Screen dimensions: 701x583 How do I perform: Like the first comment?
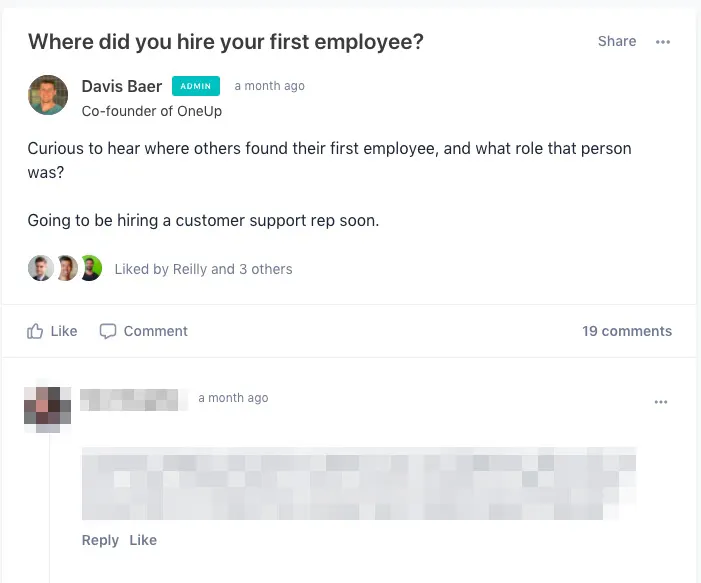[x=143, y=540]
